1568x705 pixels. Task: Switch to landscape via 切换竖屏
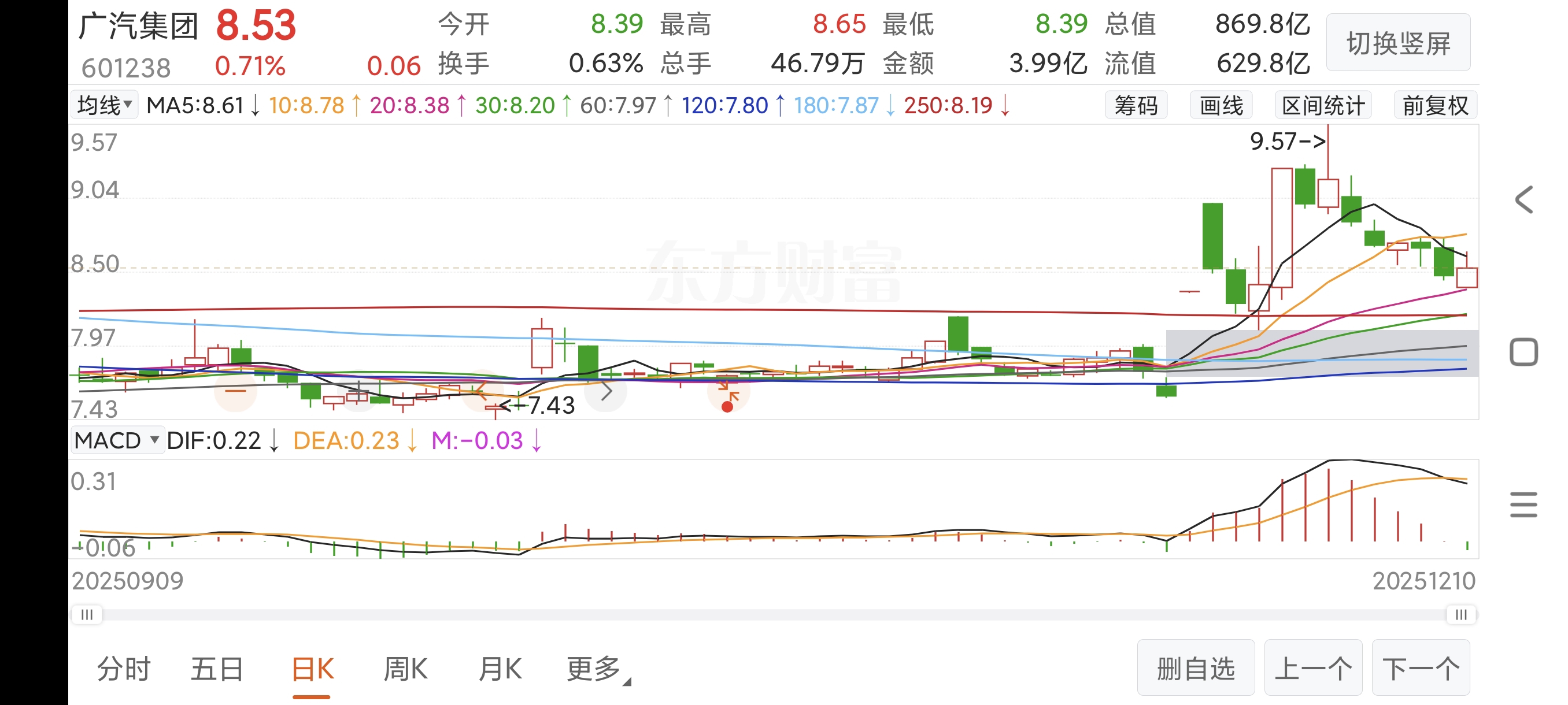pyautogui.click(x=1398, y=43)
